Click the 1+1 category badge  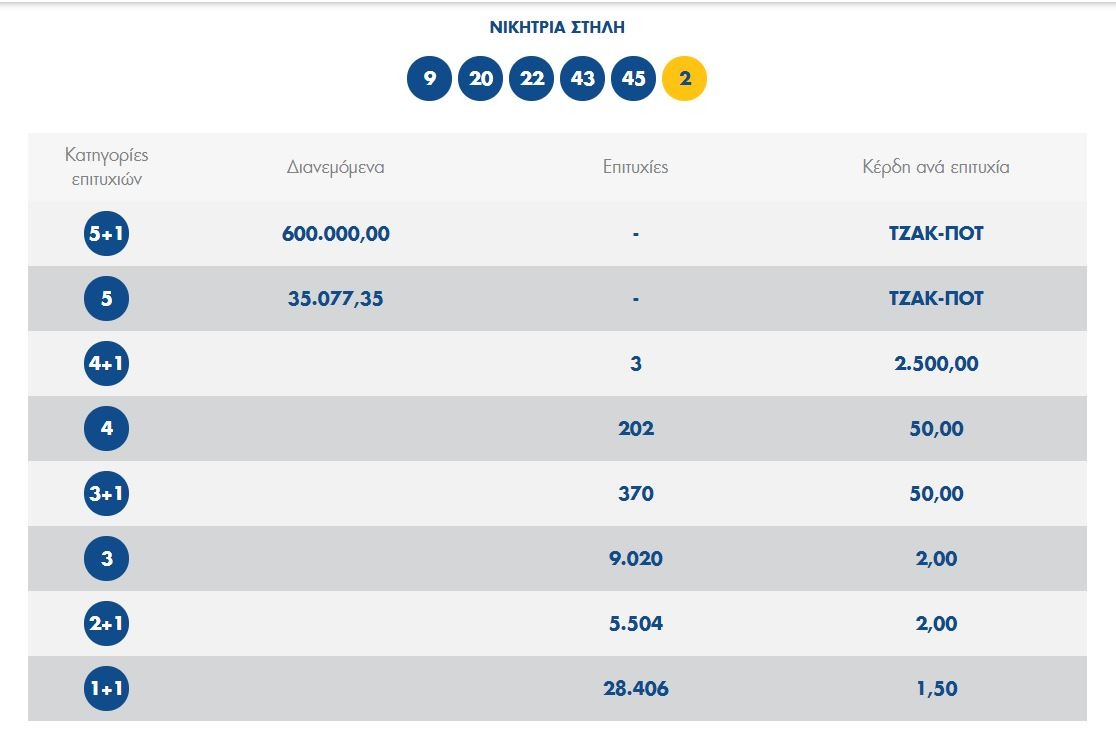pos(107,689)
